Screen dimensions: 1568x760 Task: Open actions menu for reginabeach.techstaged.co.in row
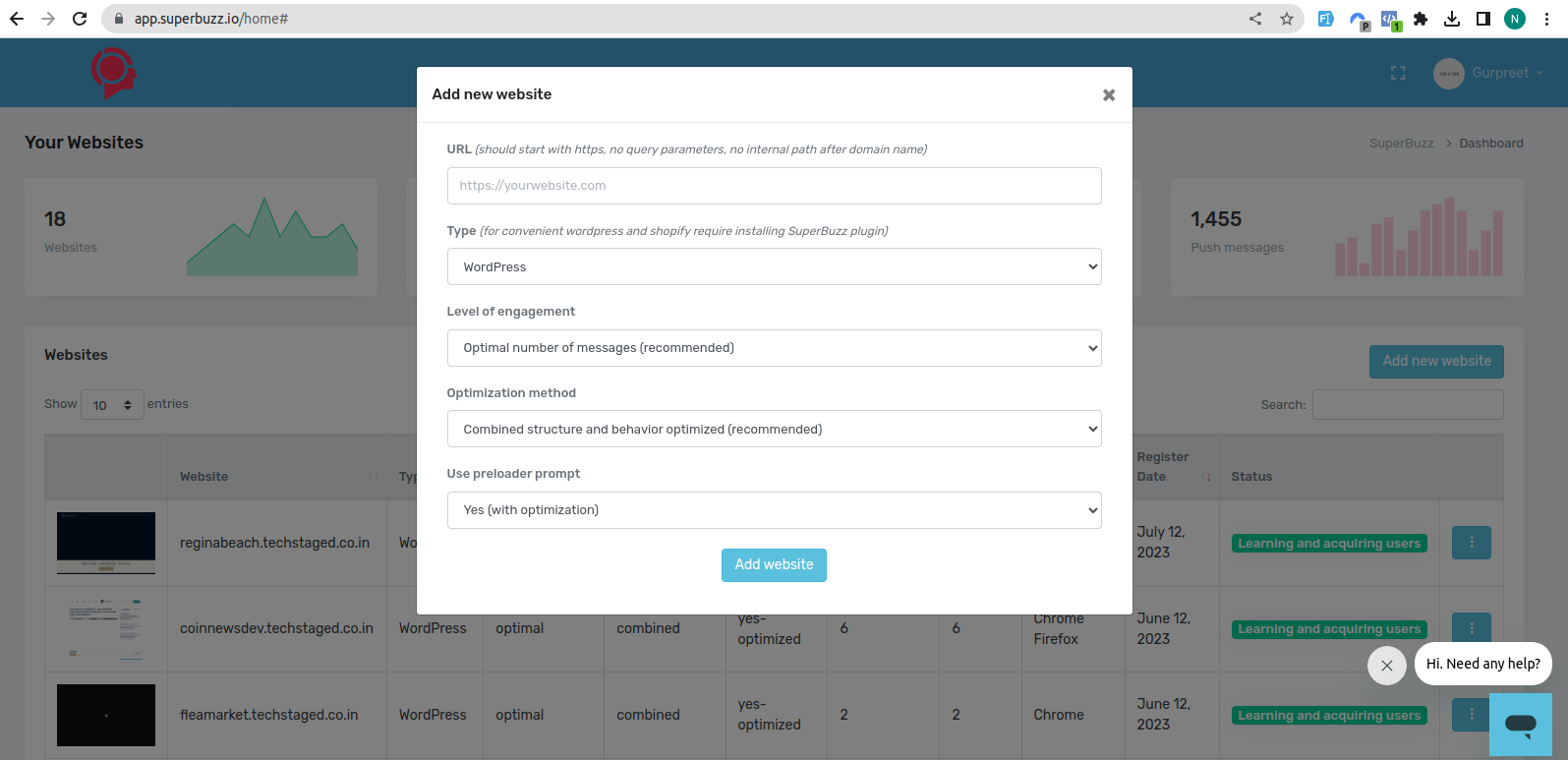1471,543
